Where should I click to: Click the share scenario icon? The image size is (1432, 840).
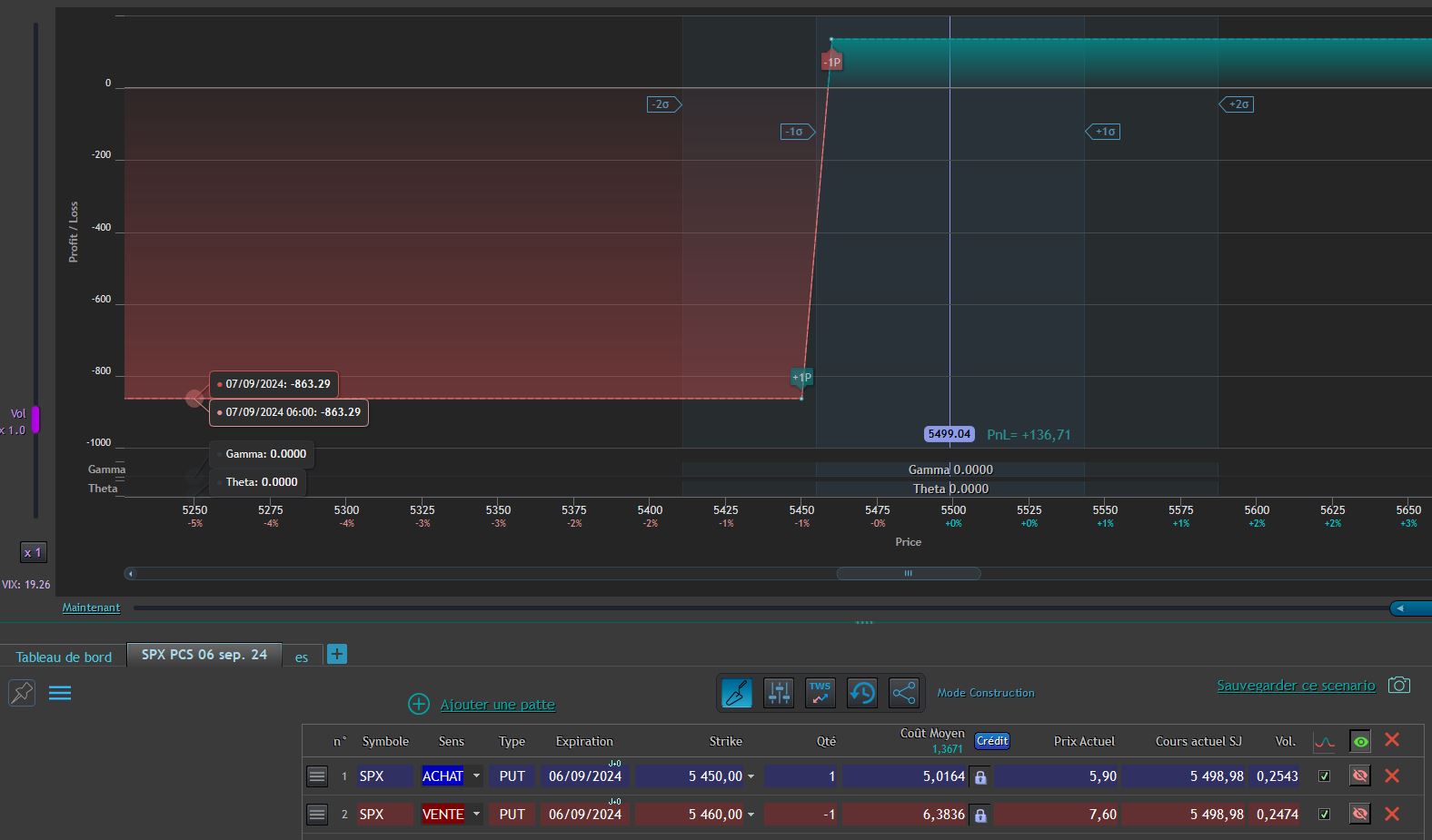[903, 693]
